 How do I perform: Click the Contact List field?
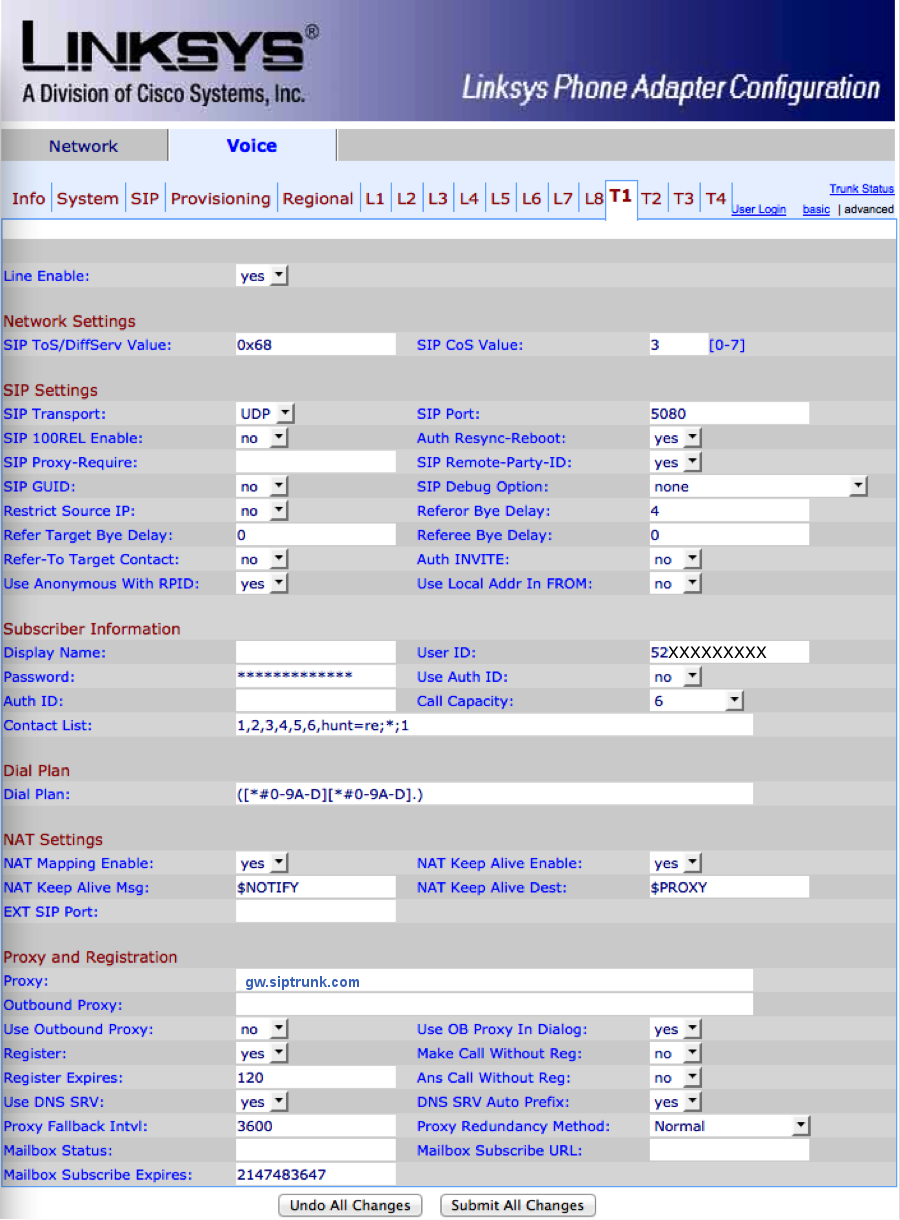pos(494,725)
